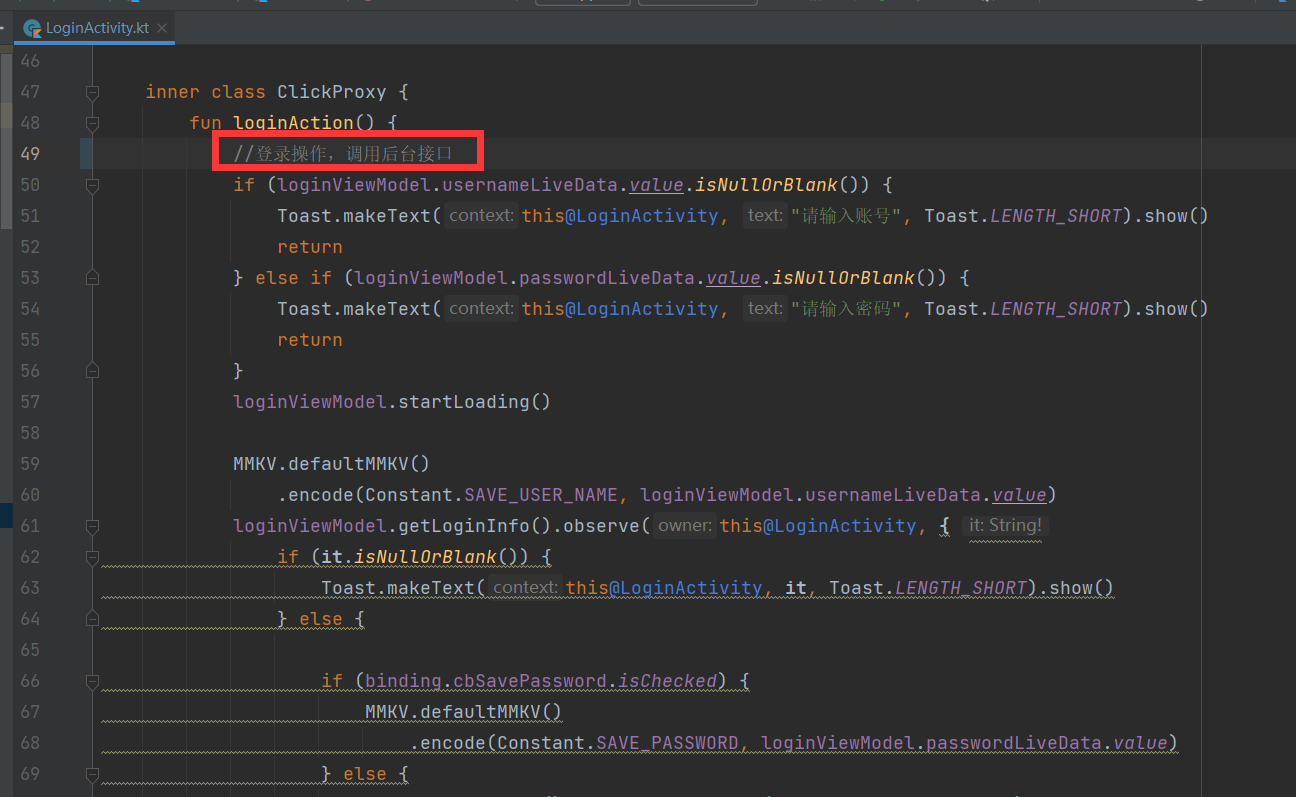Image resolution: width=1296 pixels, height=797 pixels.
Task: Click the 'owner:' parameter hint on line 61
Action: (x=685, y=525)
